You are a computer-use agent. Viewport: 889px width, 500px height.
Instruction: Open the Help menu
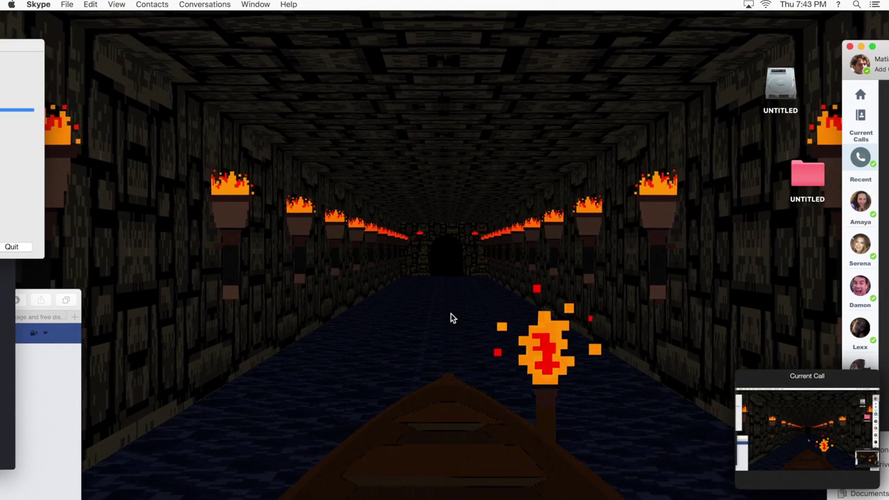[x=289, y=5]
